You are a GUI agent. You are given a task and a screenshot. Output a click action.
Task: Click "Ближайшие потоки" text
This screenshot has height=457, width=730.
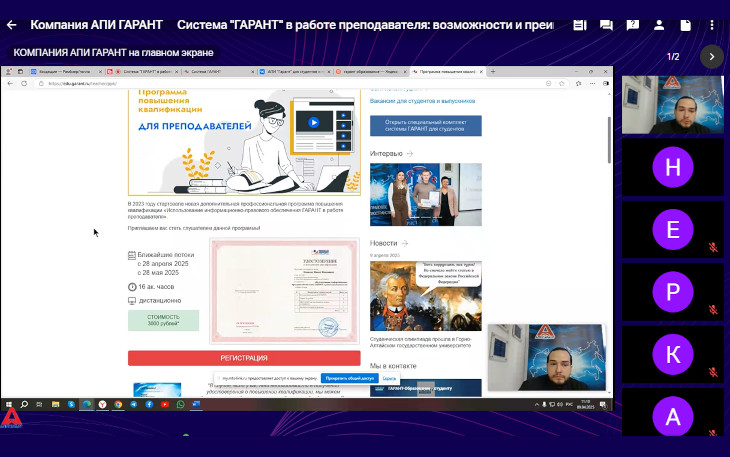166,255
